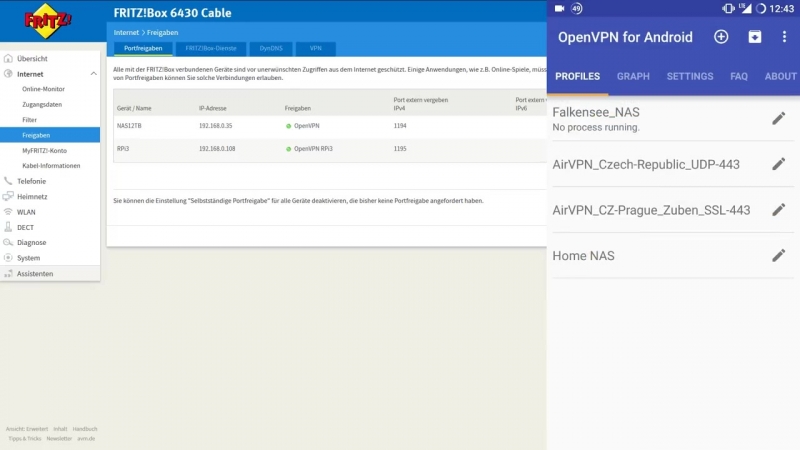Open Zugangsdaten in the sidebar
800x450 pixels.
point(42,104)
